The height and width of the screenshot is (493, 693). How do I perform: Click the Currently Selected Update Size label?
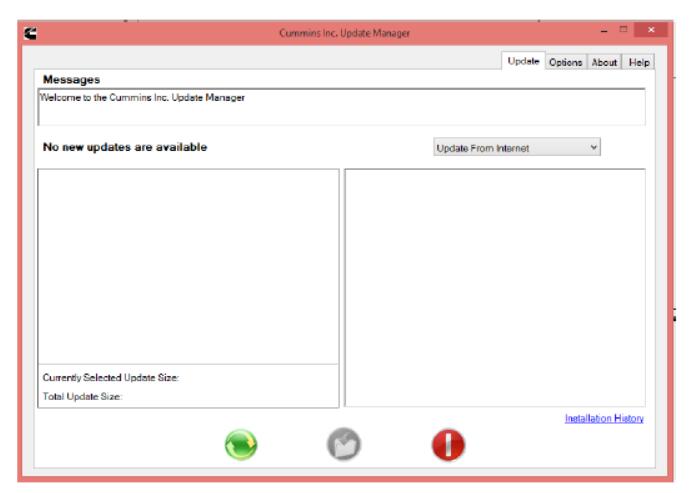110,378
